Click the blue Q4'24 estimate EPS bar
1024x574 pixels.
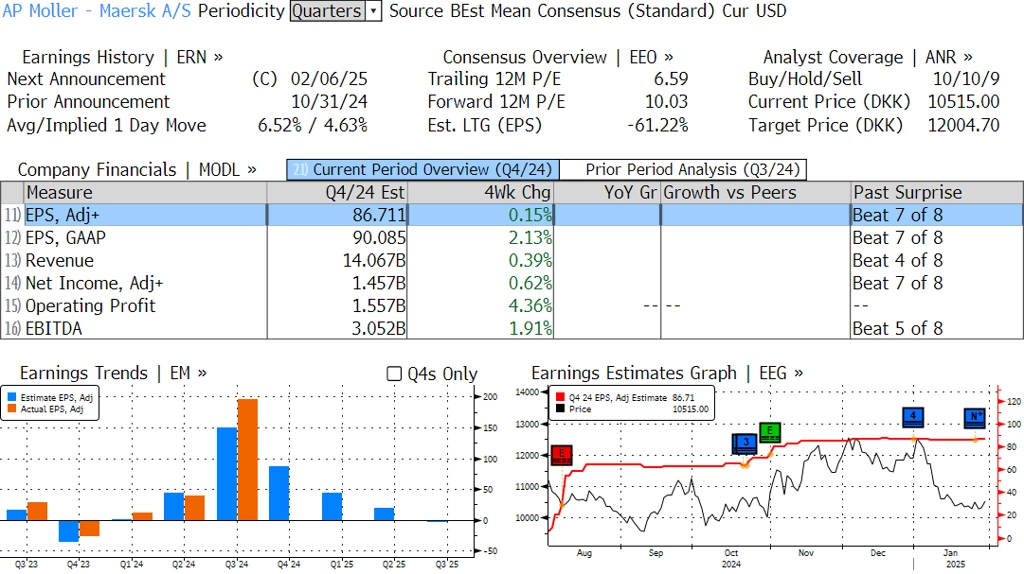280,494
